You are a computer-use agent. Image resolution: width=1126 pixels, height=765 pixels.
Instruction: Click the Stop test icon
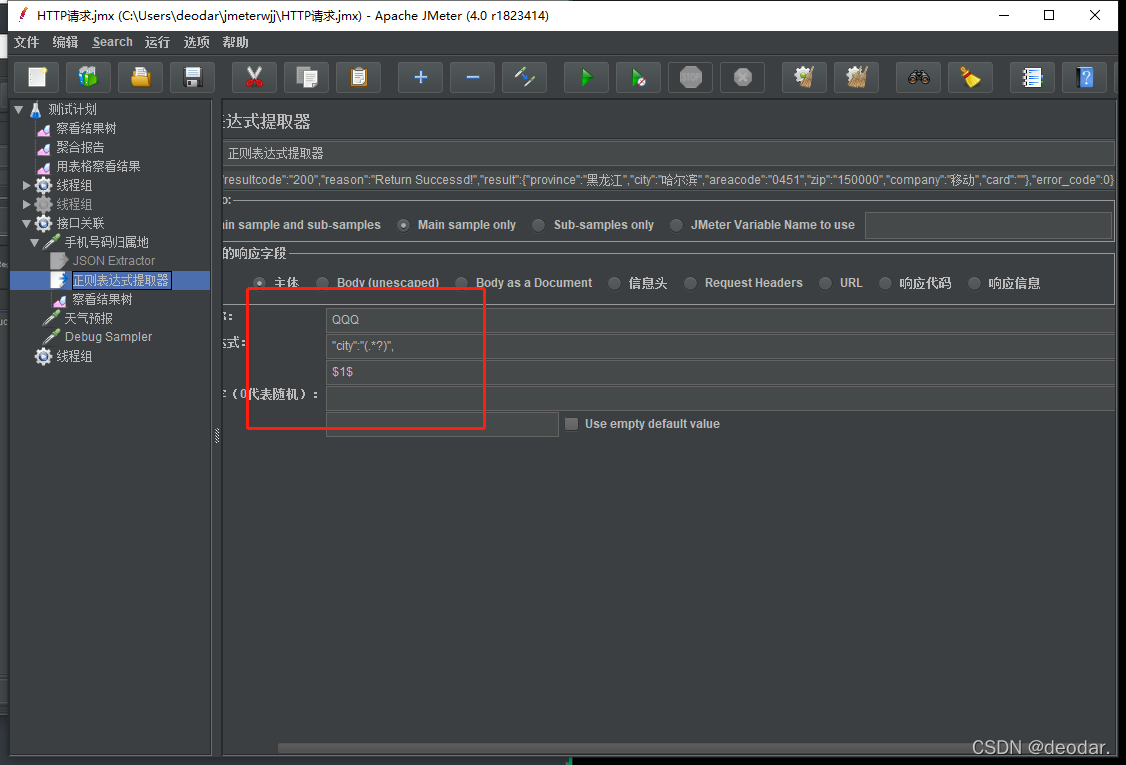pos(691,77)
